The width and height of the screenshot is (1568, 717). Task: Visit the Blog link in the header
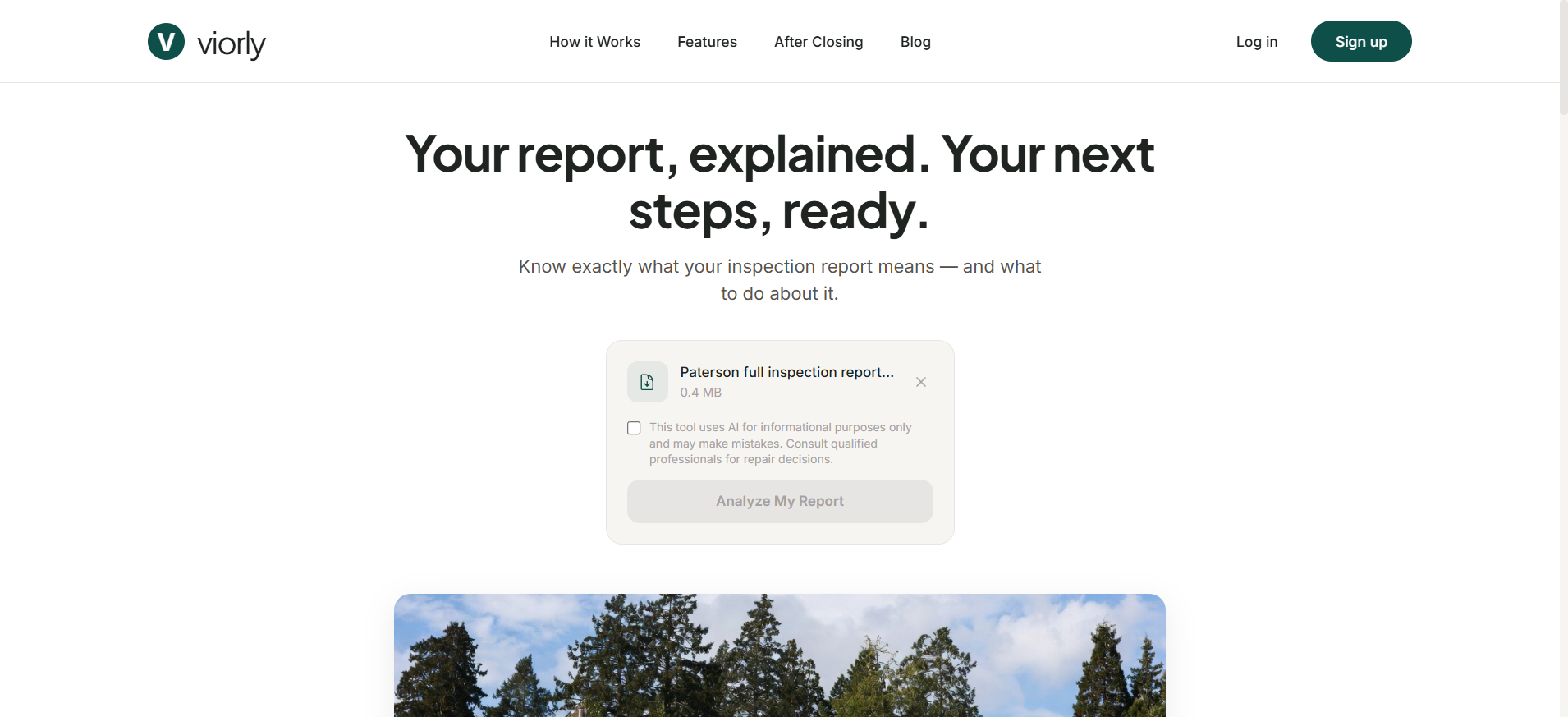915,42
